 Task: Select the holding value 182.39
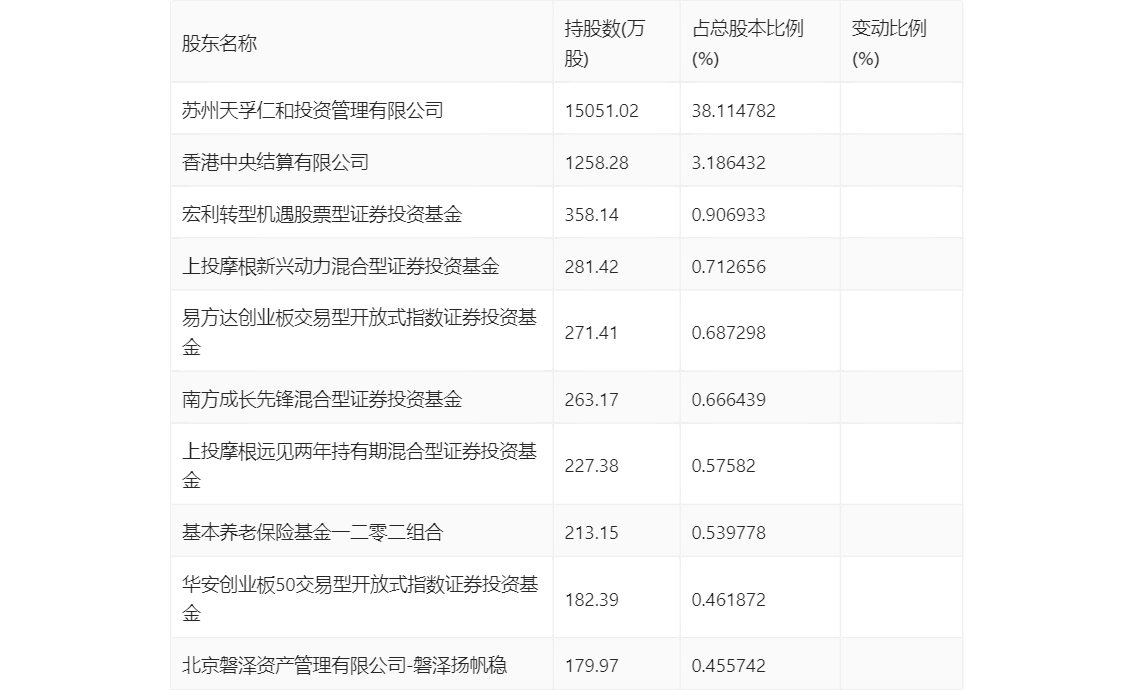point(592,600)
